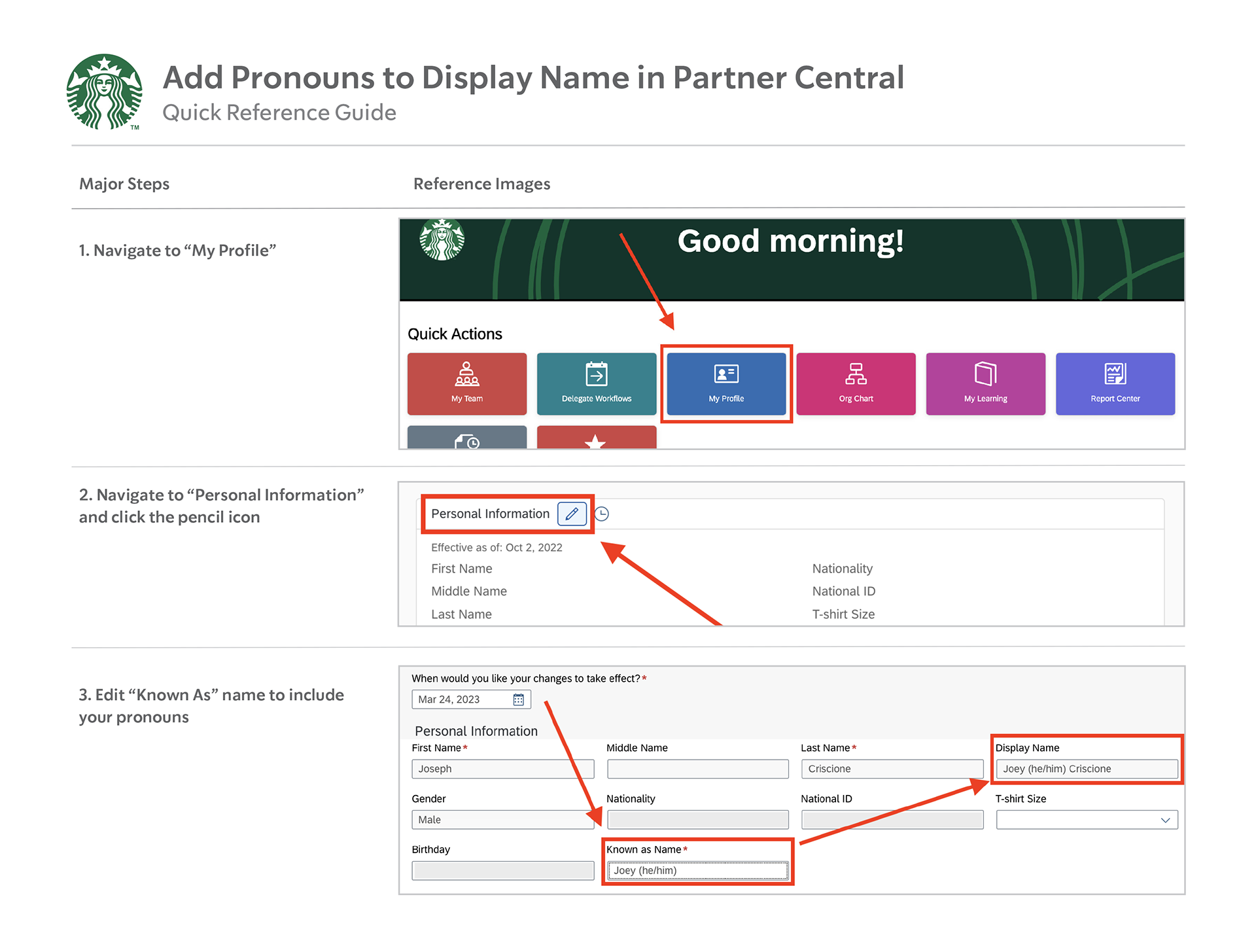This screenshot has height=952, width=1256.
Task: Click the Mar 24, 2023 effective date field
Action: tap(471, 699)
